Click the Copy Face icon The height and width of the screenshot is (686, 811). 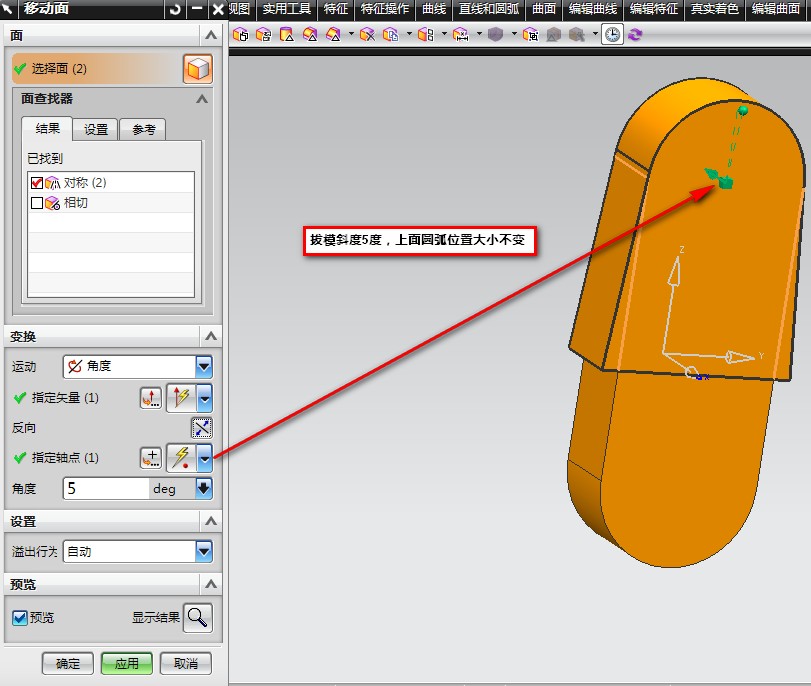(x=391, y=35)
